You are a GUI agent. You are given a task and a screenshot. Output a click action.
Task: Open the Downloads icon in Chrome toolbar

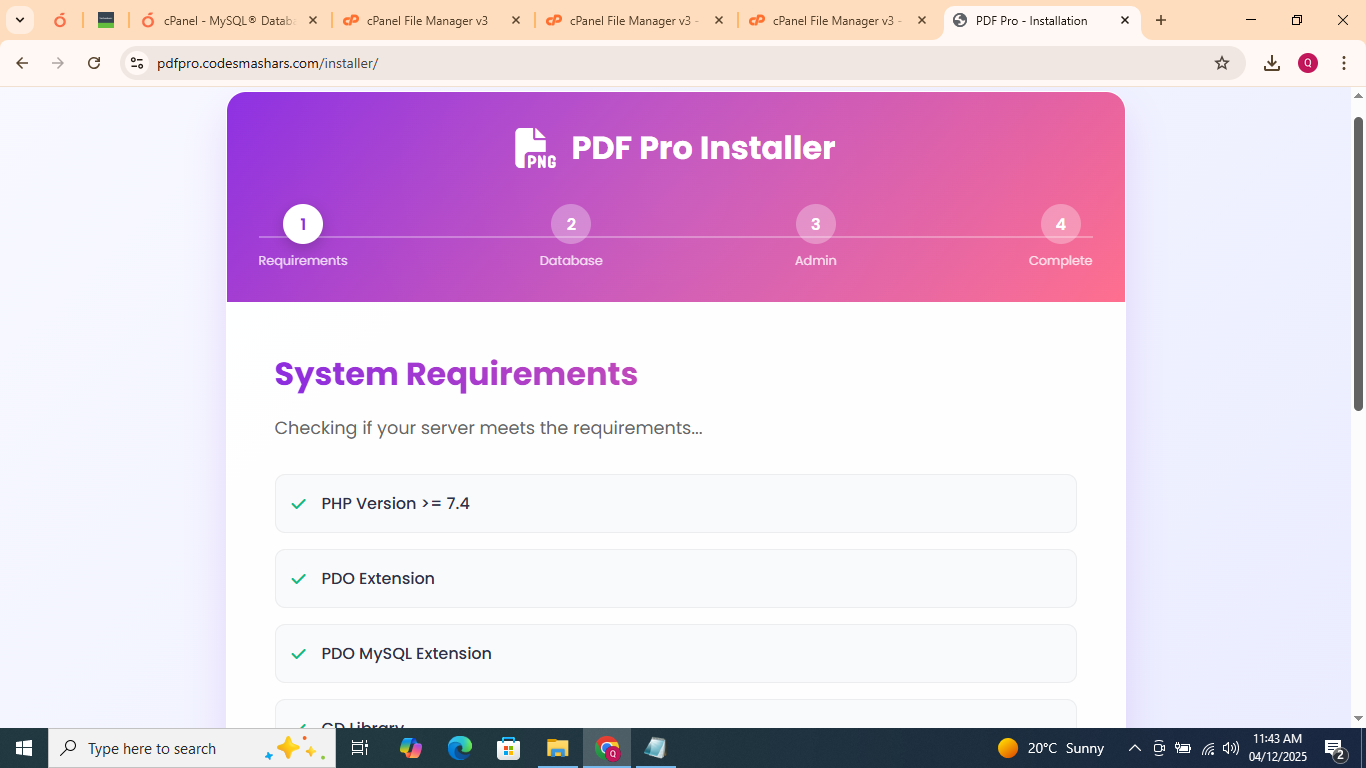tap(1272, 62)
